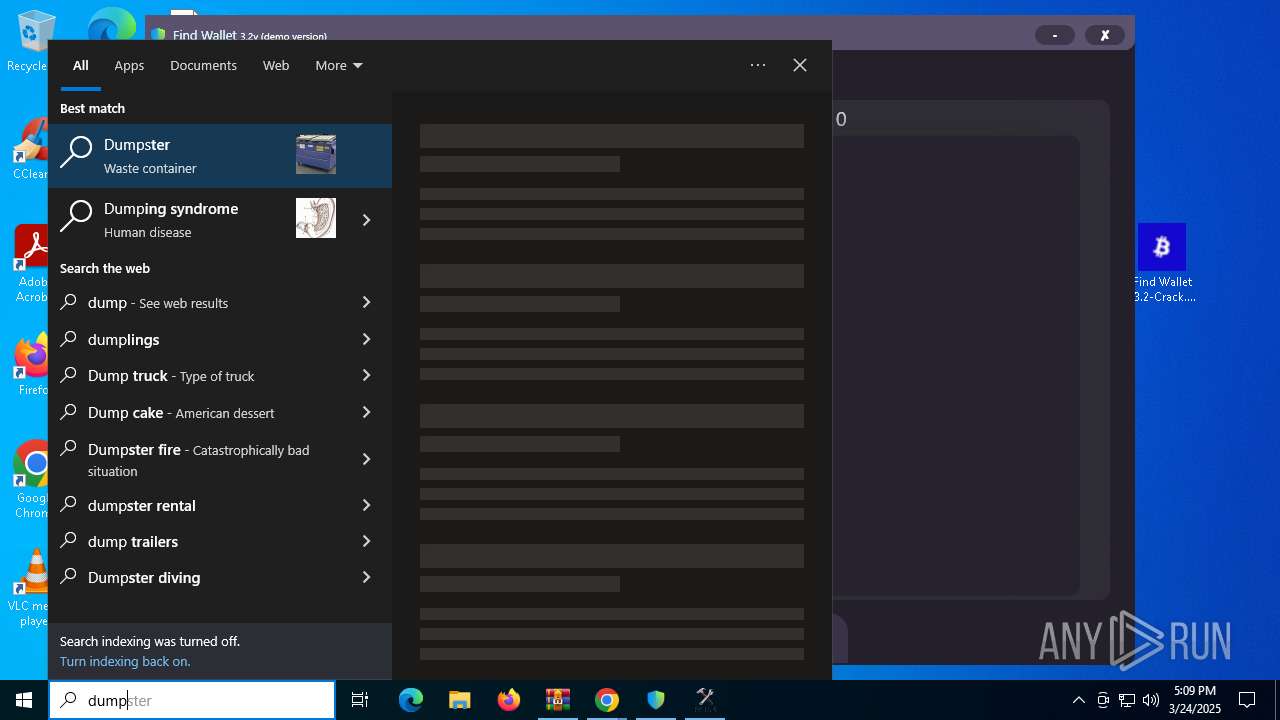Image resolution: width=1280 pixels, height=720 pixels.
Task: Select the Dump cake web suggestion
Action: (x=196, y=412)
